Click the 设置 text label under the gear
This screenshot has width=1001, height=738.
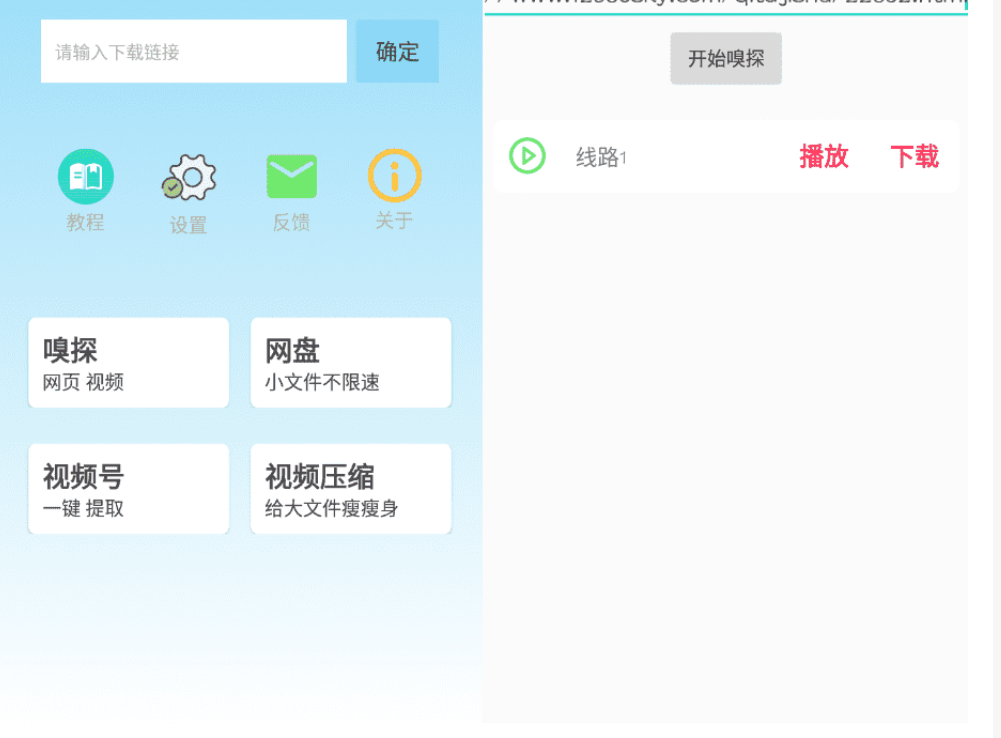[x=188, y=225]
